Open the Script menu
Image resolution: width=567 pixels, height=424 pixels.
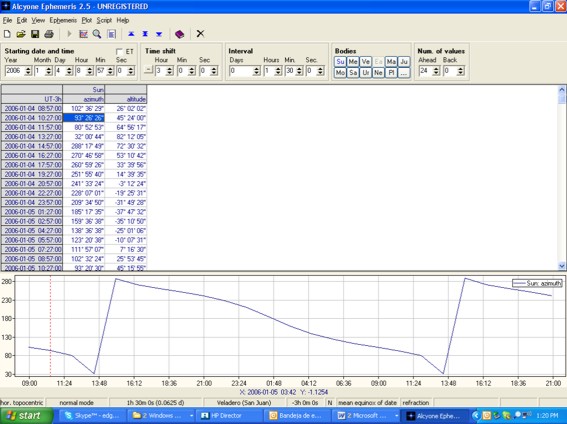click(104, 20)
